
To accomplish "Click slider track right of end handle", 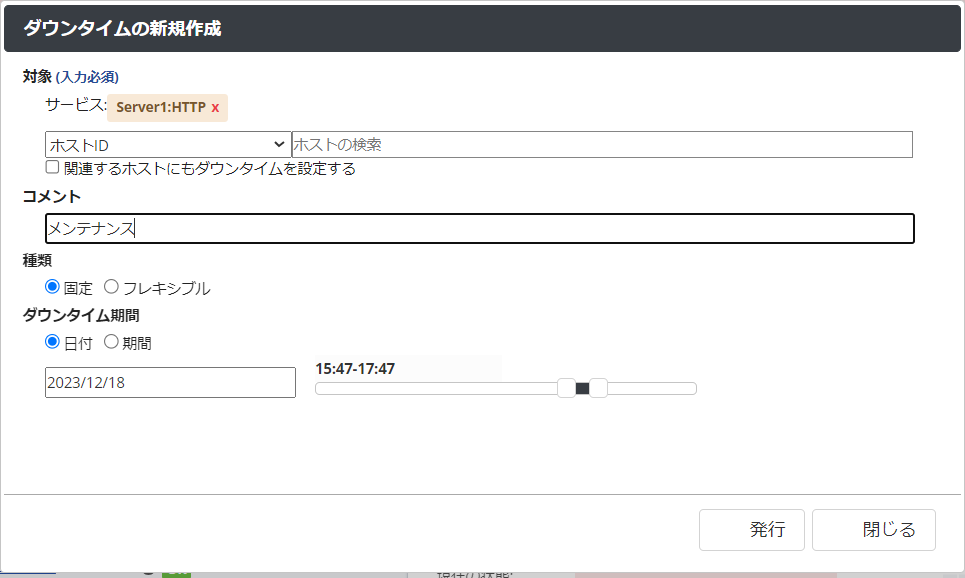I will [652, 388].
